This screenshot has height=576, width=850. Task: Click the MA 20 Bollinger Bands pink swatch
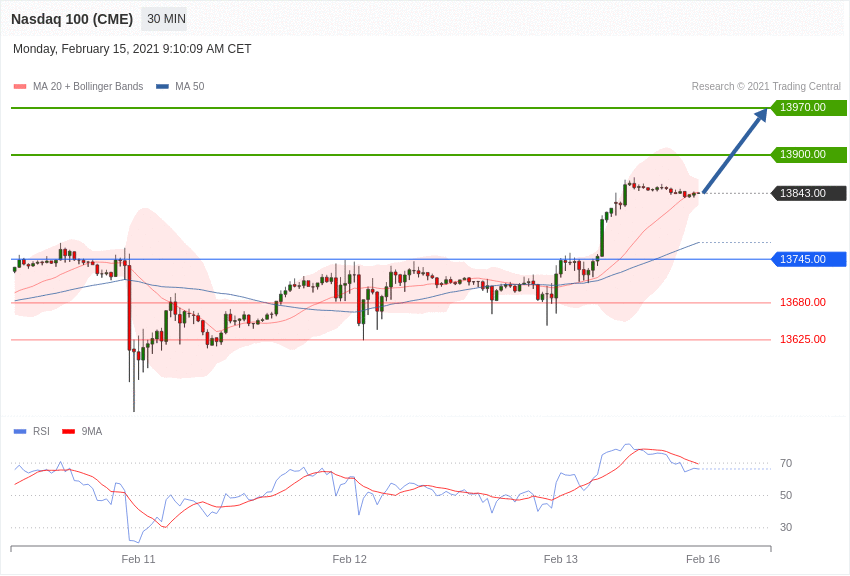(20, 87)
